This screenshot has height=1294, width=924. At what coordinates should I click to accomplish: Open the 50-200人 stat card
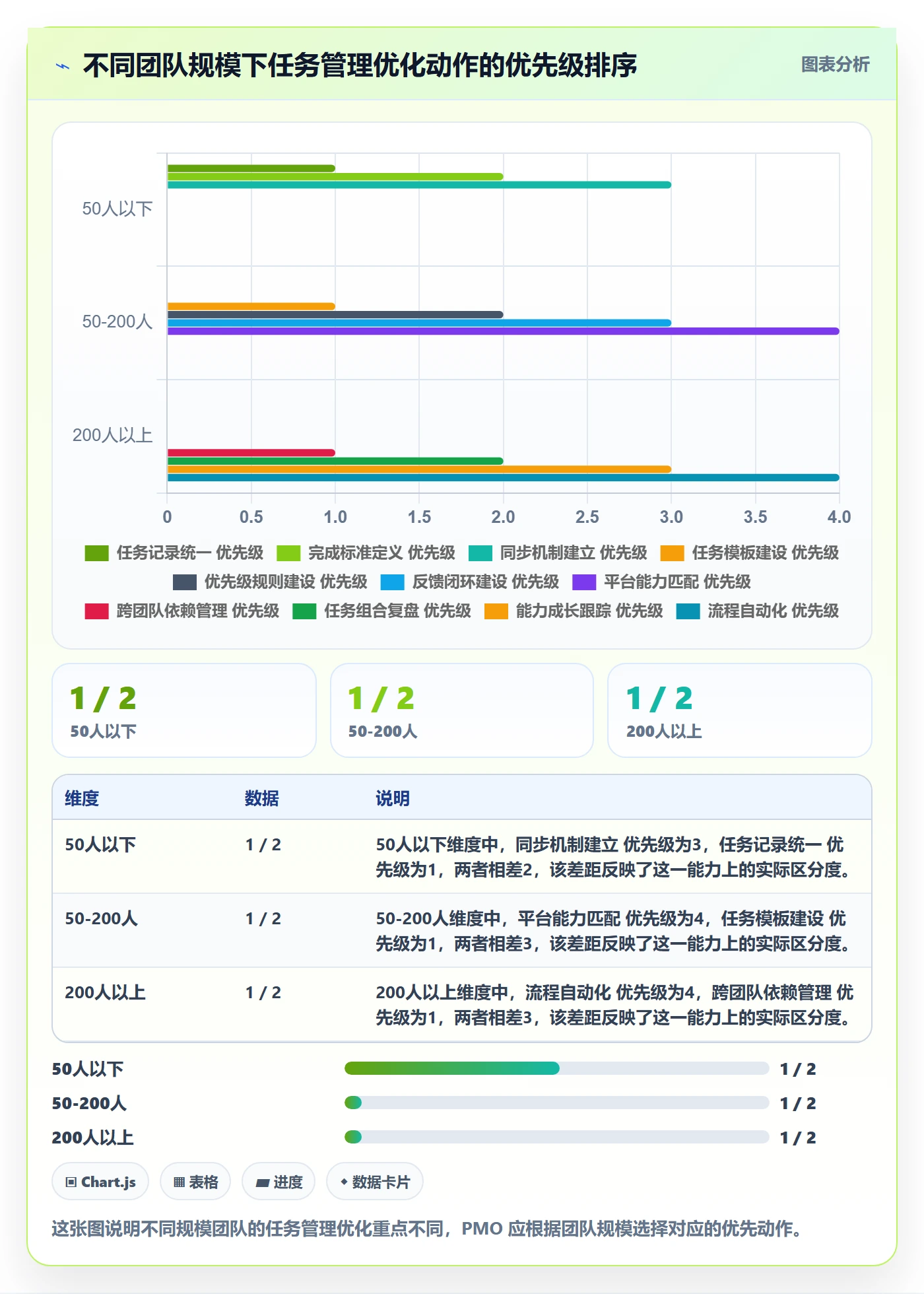click(462, 710)
